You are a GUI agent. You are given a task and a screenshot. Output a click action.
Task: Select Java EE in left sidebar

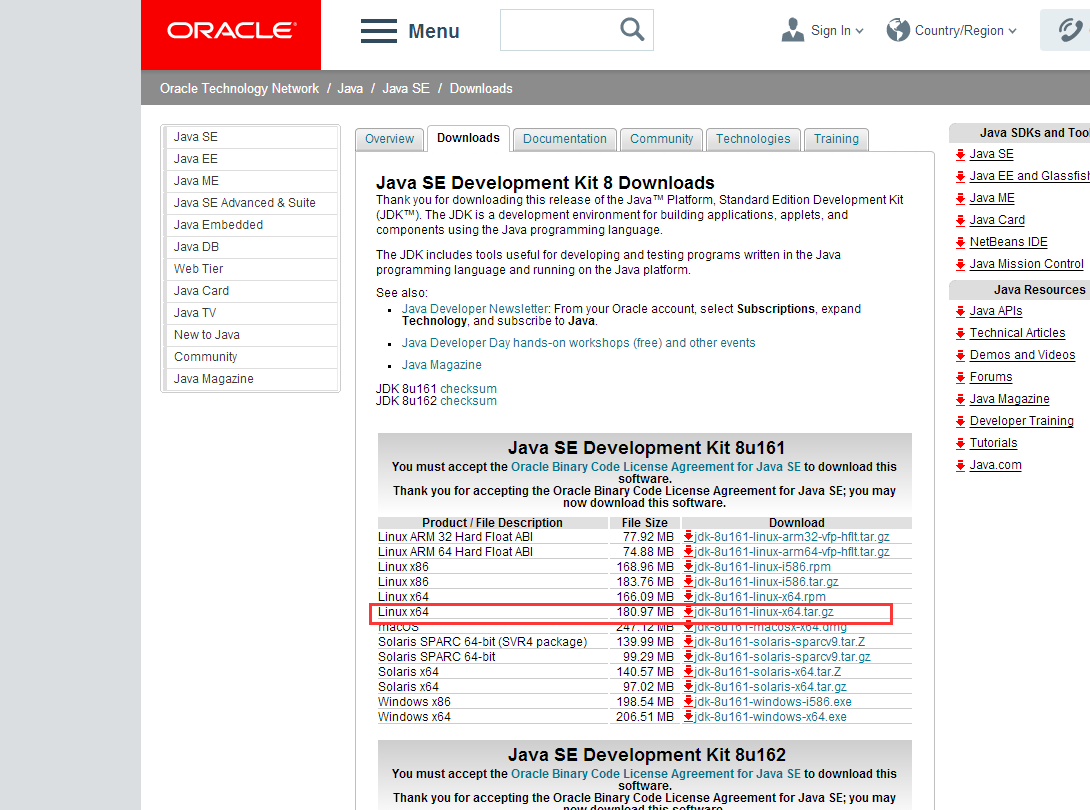[252, 159]
